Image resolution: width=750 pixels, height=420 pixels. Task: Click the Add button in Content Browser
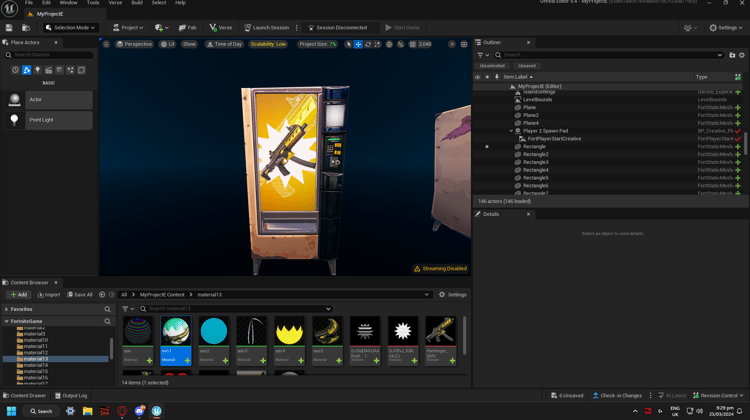(19, 295)
